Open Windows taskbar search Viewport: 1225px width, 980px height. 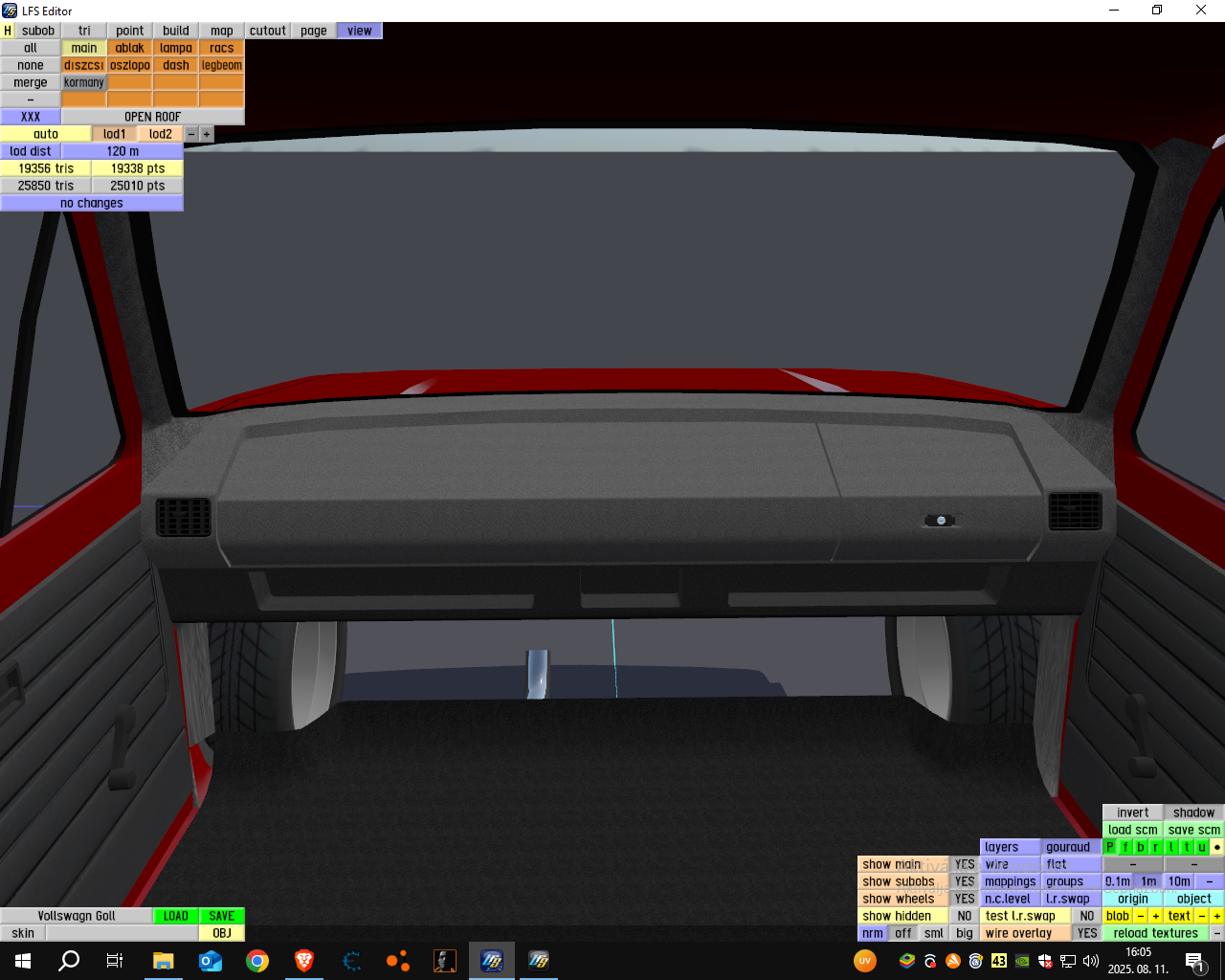point(69,961)
